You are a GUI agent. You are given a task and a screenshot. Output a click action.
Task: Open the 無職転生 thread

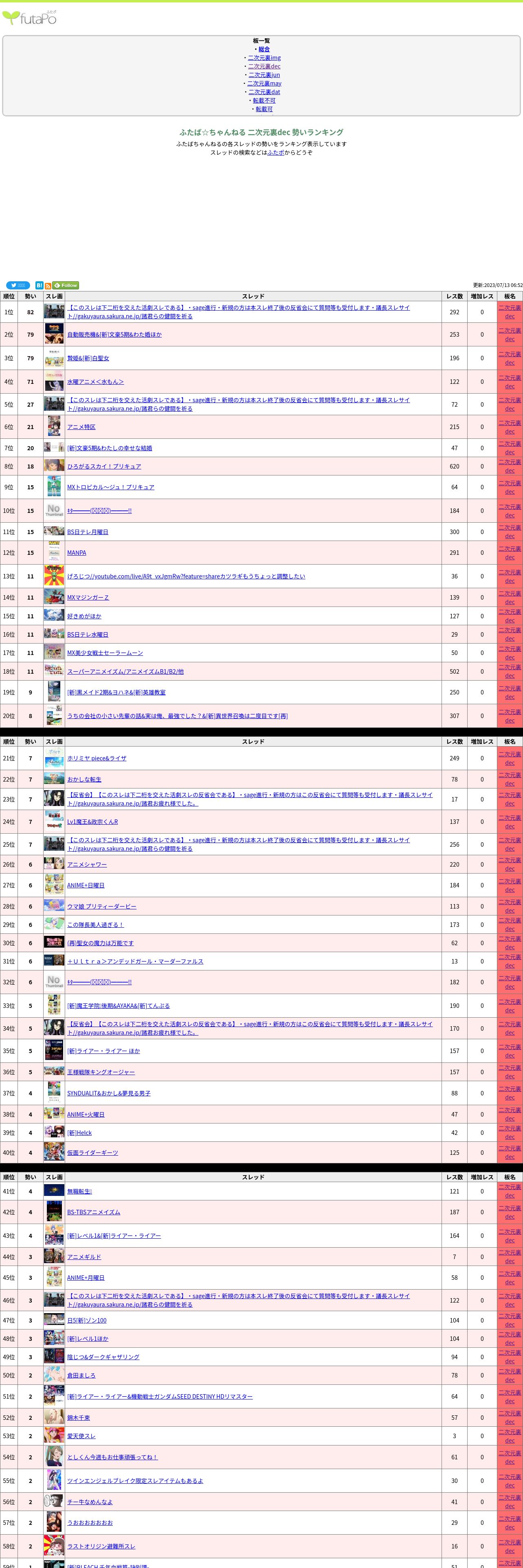coord(80,1191)
